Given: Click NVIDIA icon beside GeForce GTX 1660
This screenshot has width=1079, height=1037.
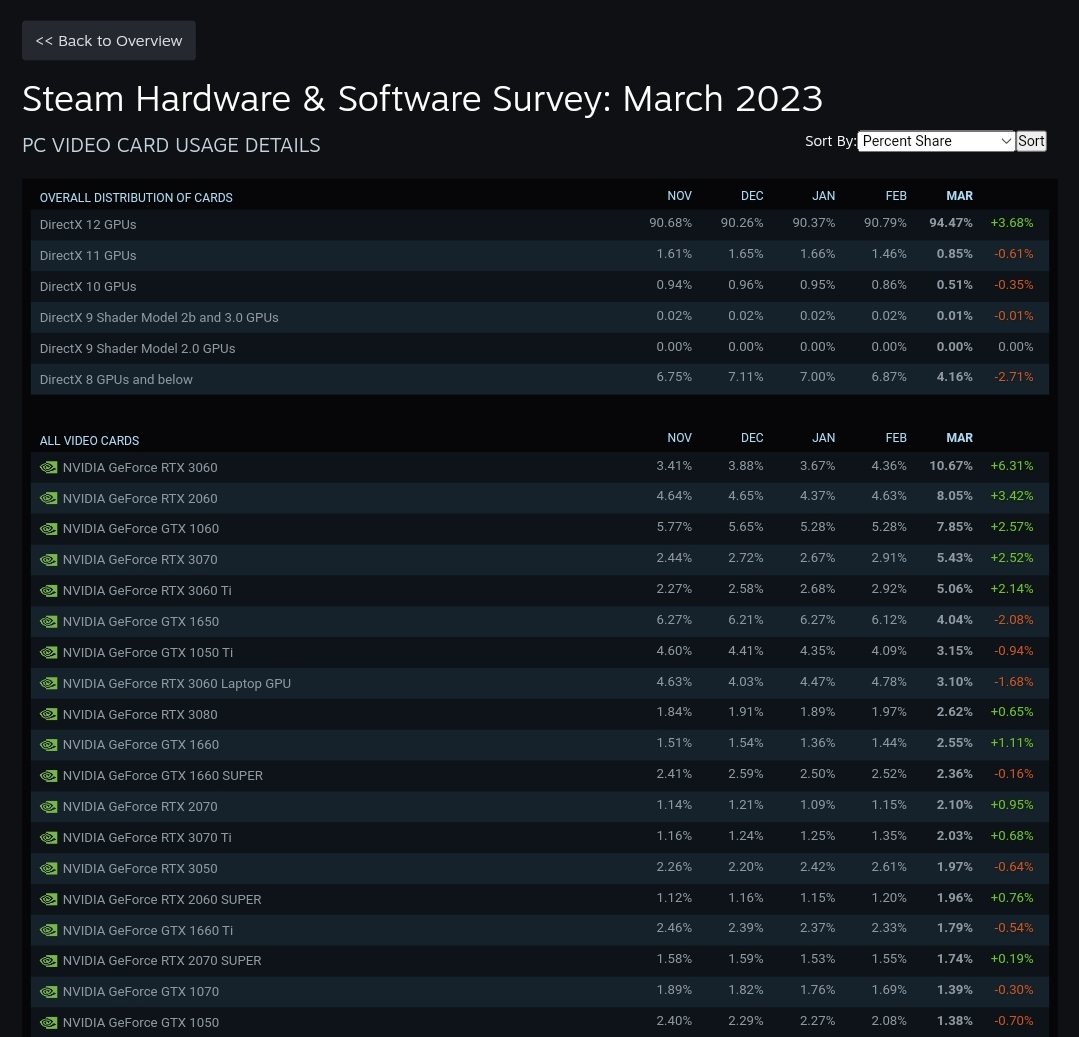Looking at the screenshot, I should (x=48, y=745).
